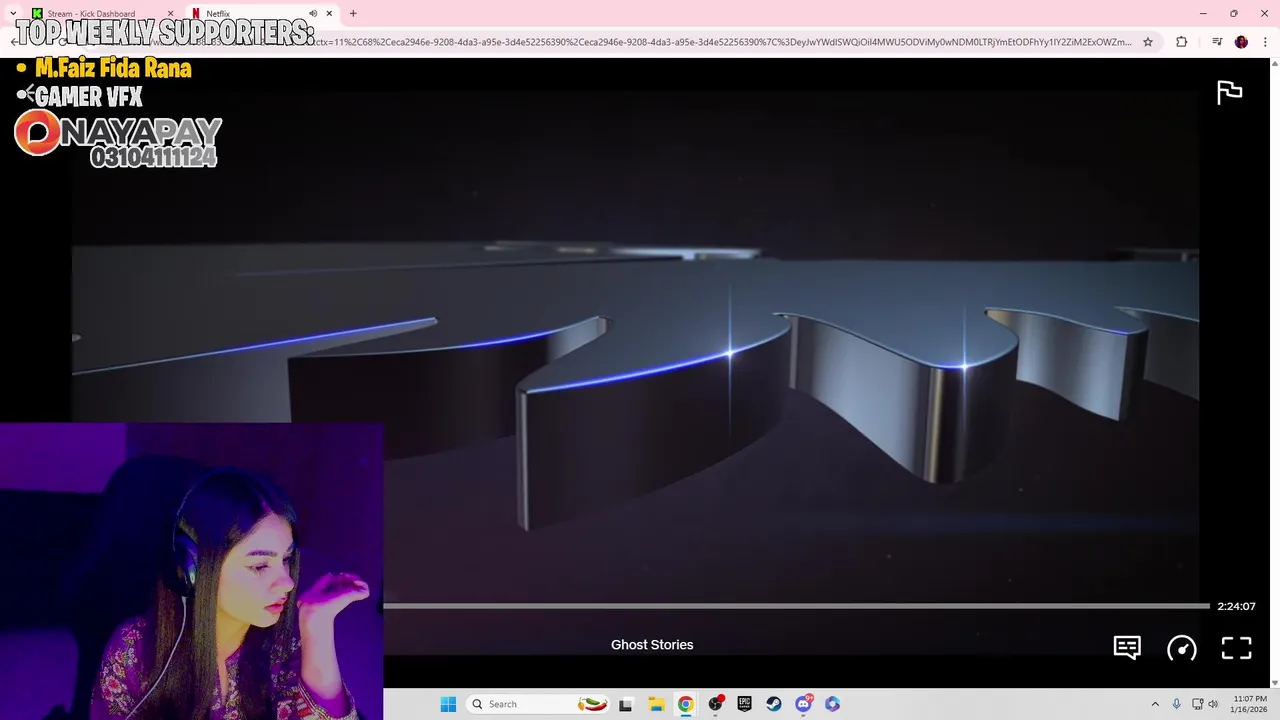
Task: Open OBS Studio from the taskbar
Action: [x=715, y=704]
